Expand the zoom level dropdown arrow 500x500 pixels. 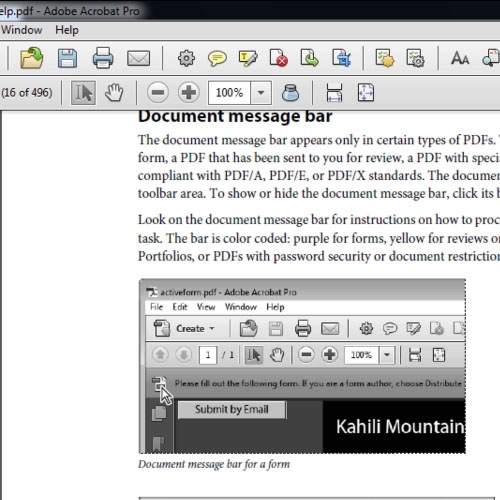(261, 92)
